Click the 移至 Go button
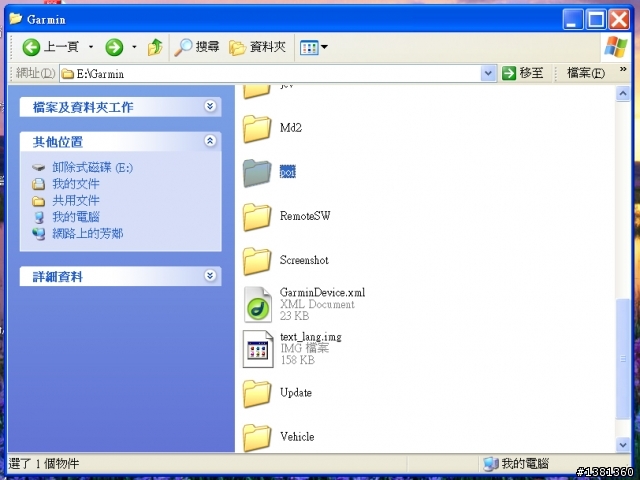640x480 pixels. point(523,73)
